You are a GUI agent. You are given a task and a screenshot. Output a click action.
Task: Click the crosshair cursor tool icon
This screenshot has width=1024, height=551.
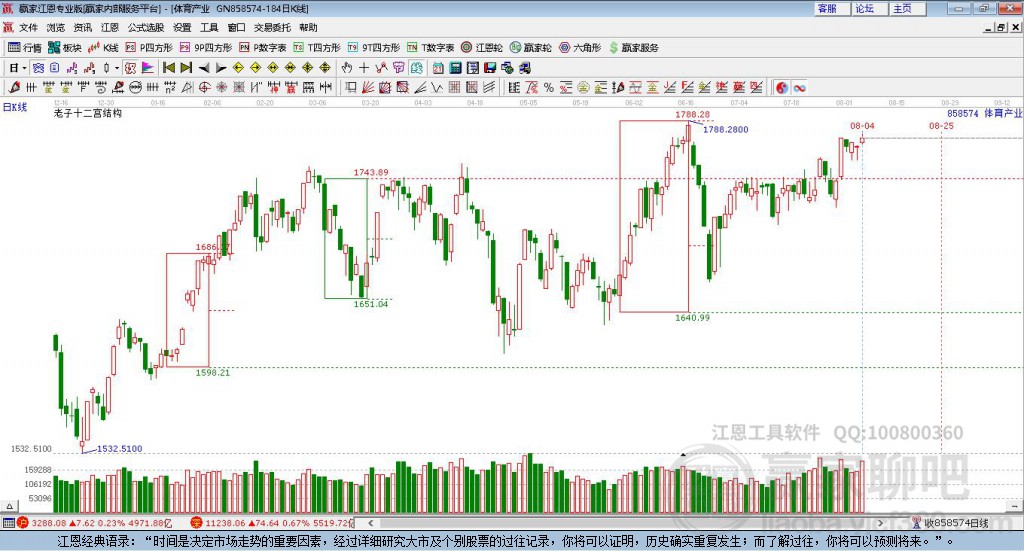point(364,68)
